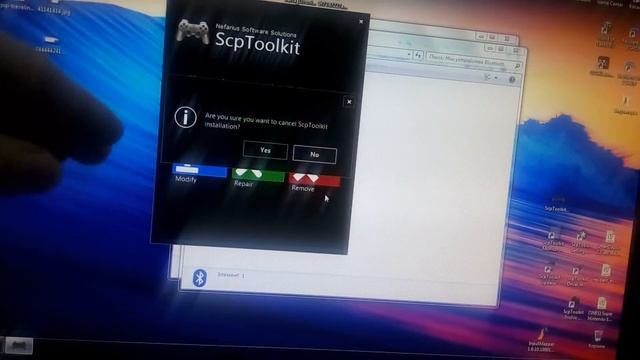Click the ScpToolkit gamepad logo
Viewport: 640px width, 360px height.
(x=193, y=31)
